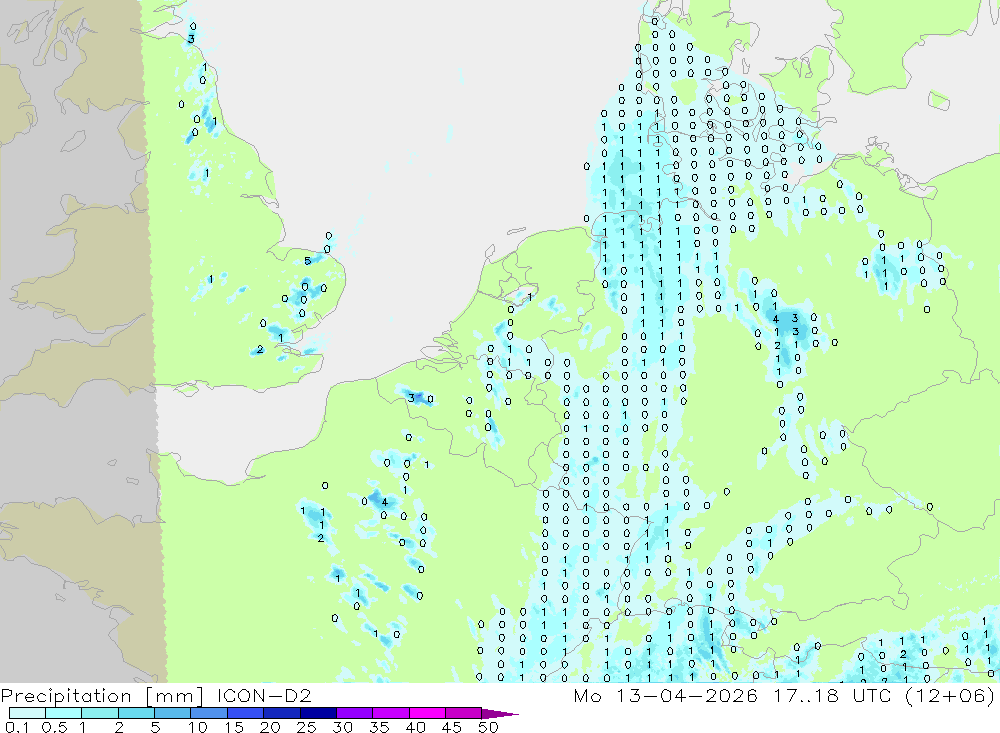1000x733 pixels.
Task: Click the legend label '25'
Action: click(306, 727)
